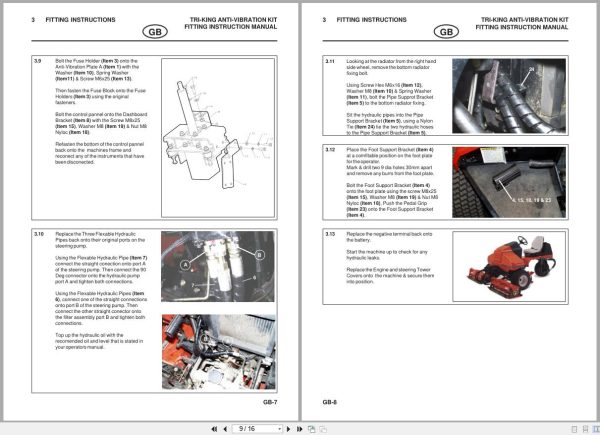The width and height of the screenshot is (600, 435).
Task: Click 'TRI-KING ANTI-VIBRATION KIT' title on right page
Action: coord(525,20)
